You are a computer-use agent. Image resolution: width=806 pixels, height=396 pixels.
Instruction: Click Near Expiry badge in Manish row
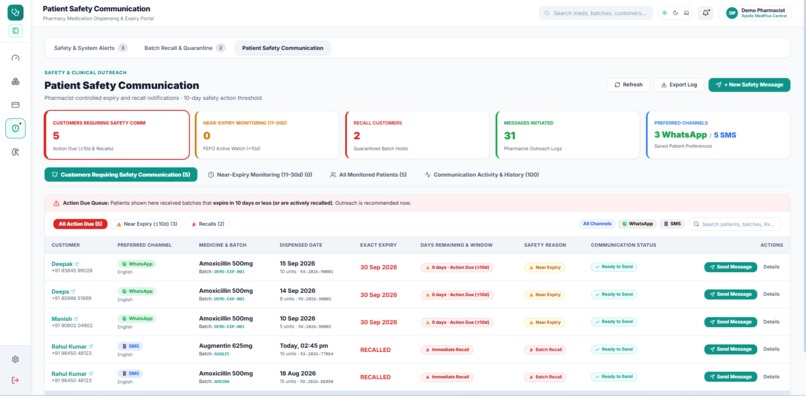pyautogui.click(x=544, y=322)
